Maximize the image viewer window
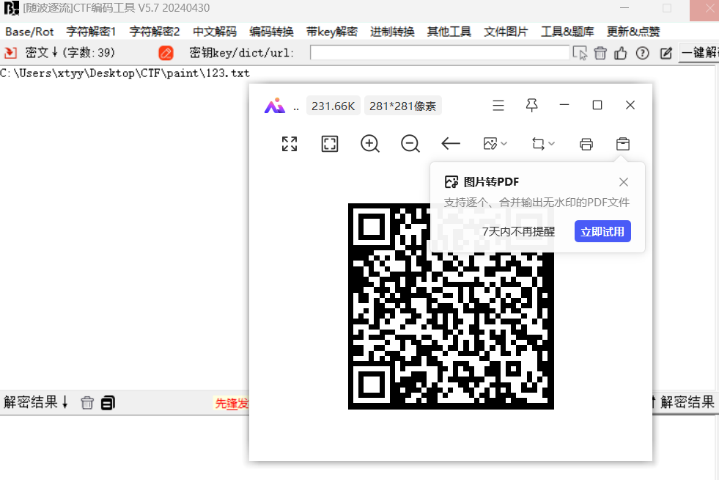 [597, 105]
